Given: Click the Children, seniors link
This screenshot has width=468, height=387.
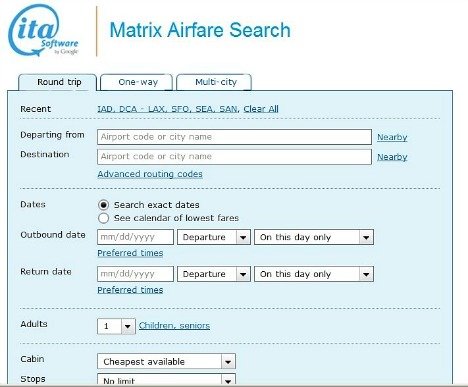Looking at the screenshot, I should (x=174, y=326).
